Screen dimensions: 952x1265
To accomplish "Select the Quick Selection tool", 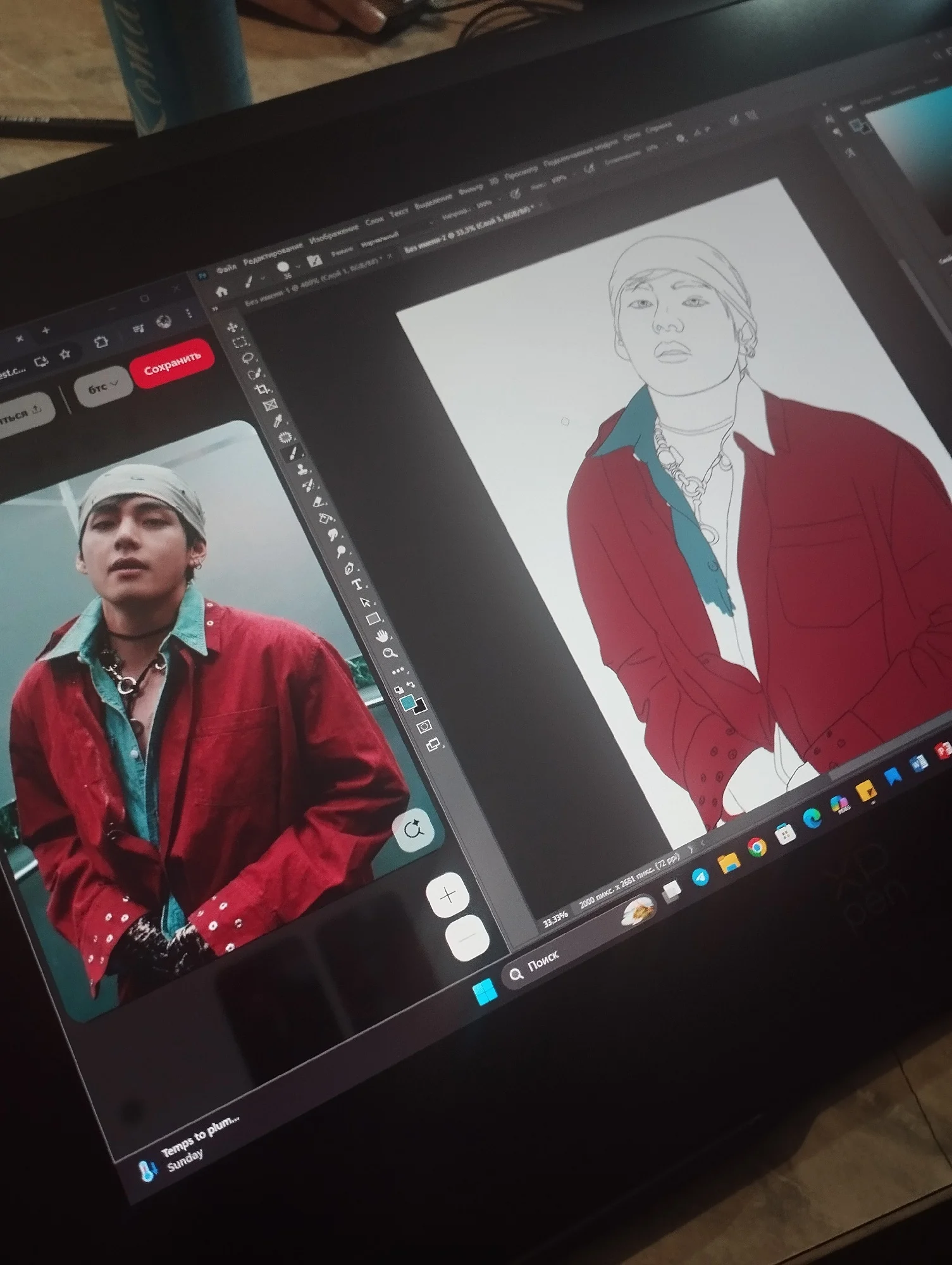I will (254, 373).
